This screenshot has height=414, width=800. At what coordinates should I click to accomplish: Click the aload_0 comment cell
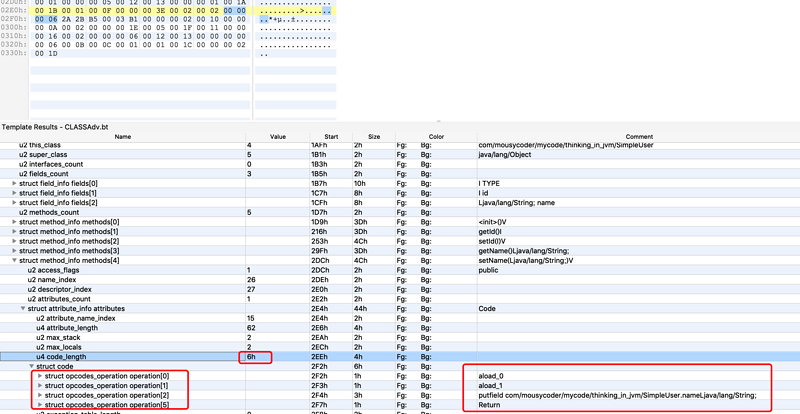click(490, 376)
